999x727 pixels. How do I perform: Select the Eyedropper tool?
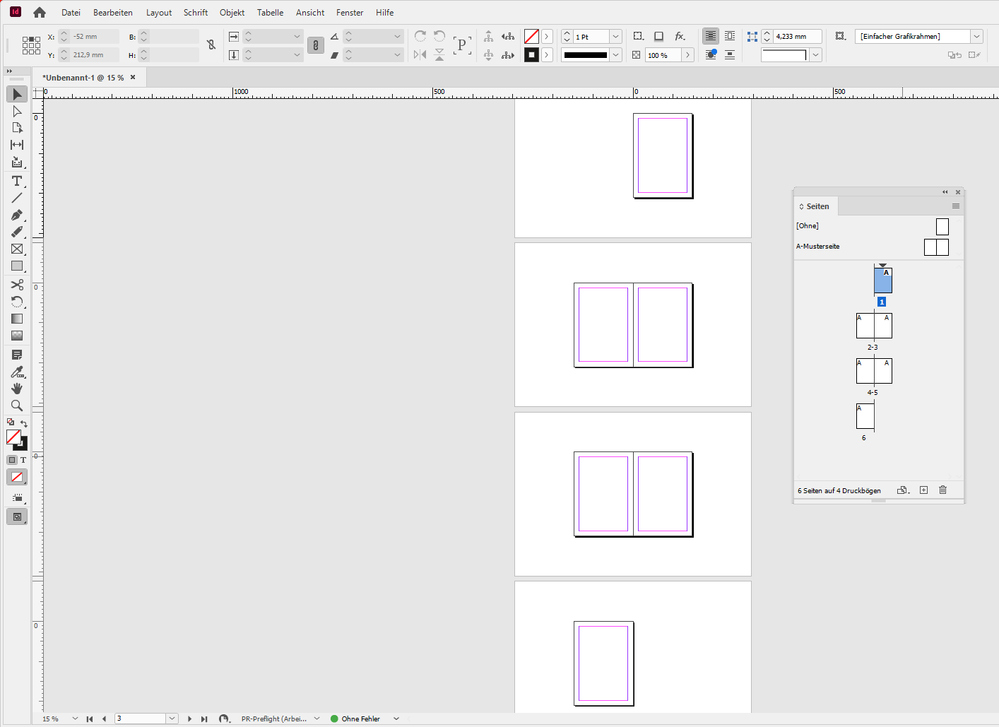coord(17,372)
